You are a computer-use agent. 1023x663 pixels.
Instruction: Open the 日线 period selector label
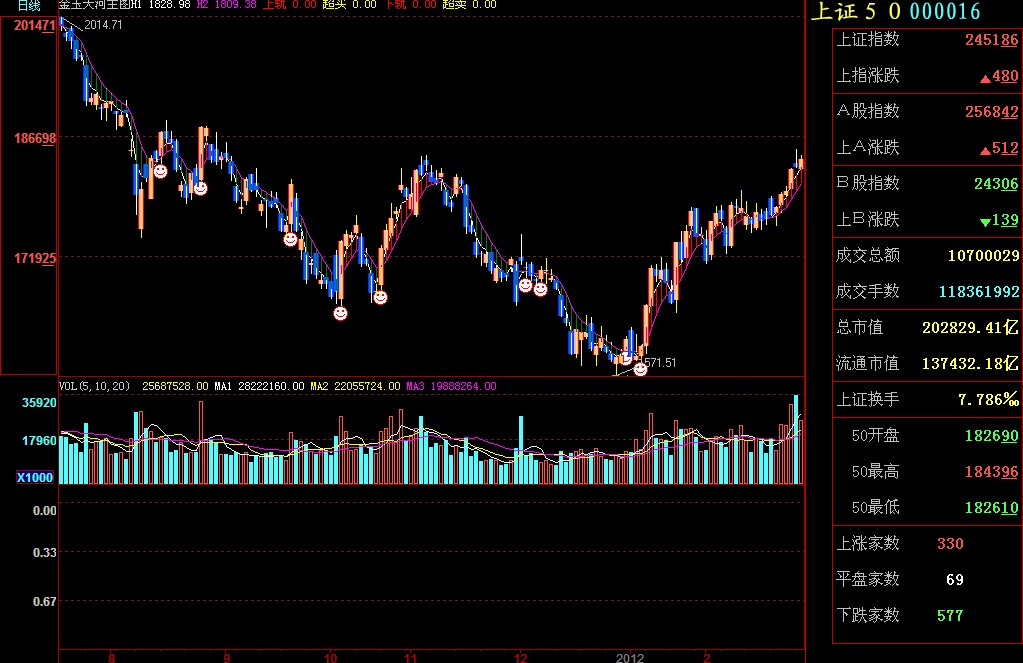[29, 5]
